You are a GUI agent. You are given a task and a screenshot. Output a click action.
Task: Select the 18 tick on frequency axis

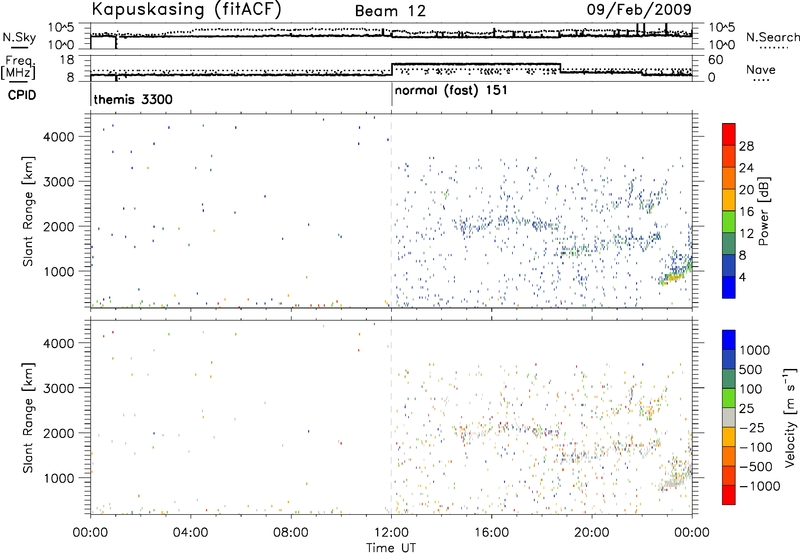click(x=66, y=60)
